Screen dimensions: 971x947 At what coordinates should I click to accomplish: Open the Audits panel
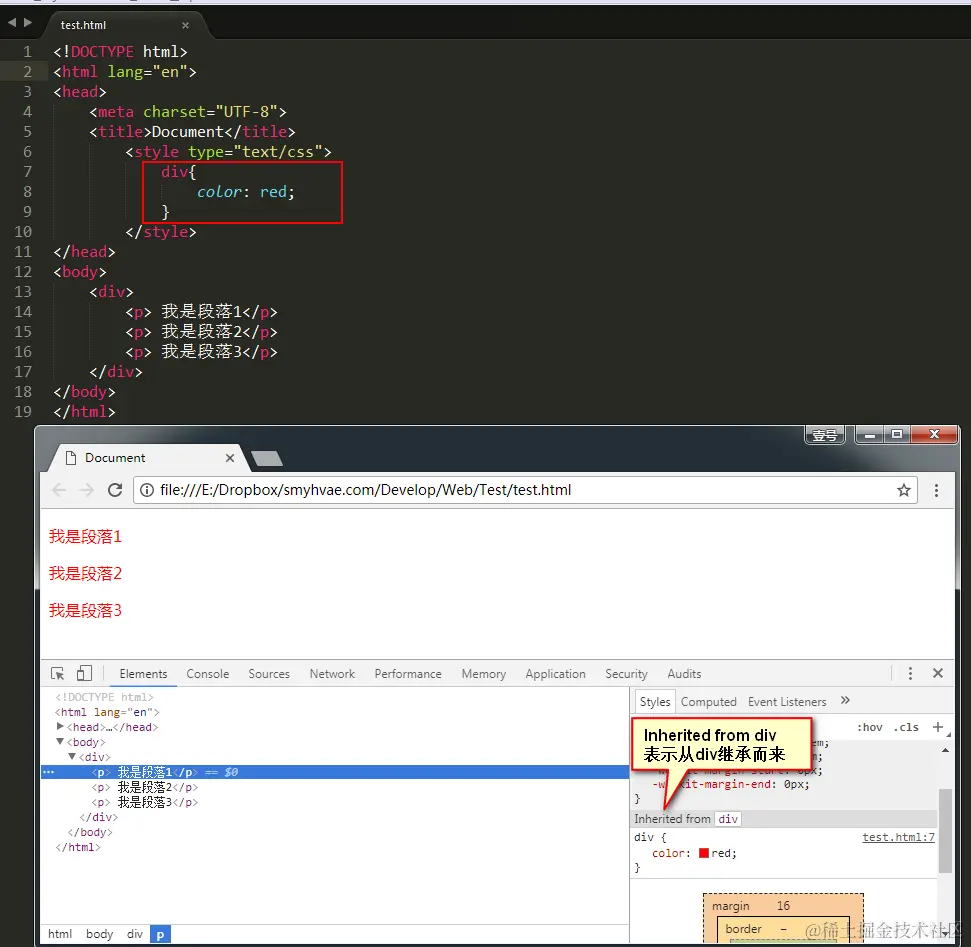pos(684,674)
